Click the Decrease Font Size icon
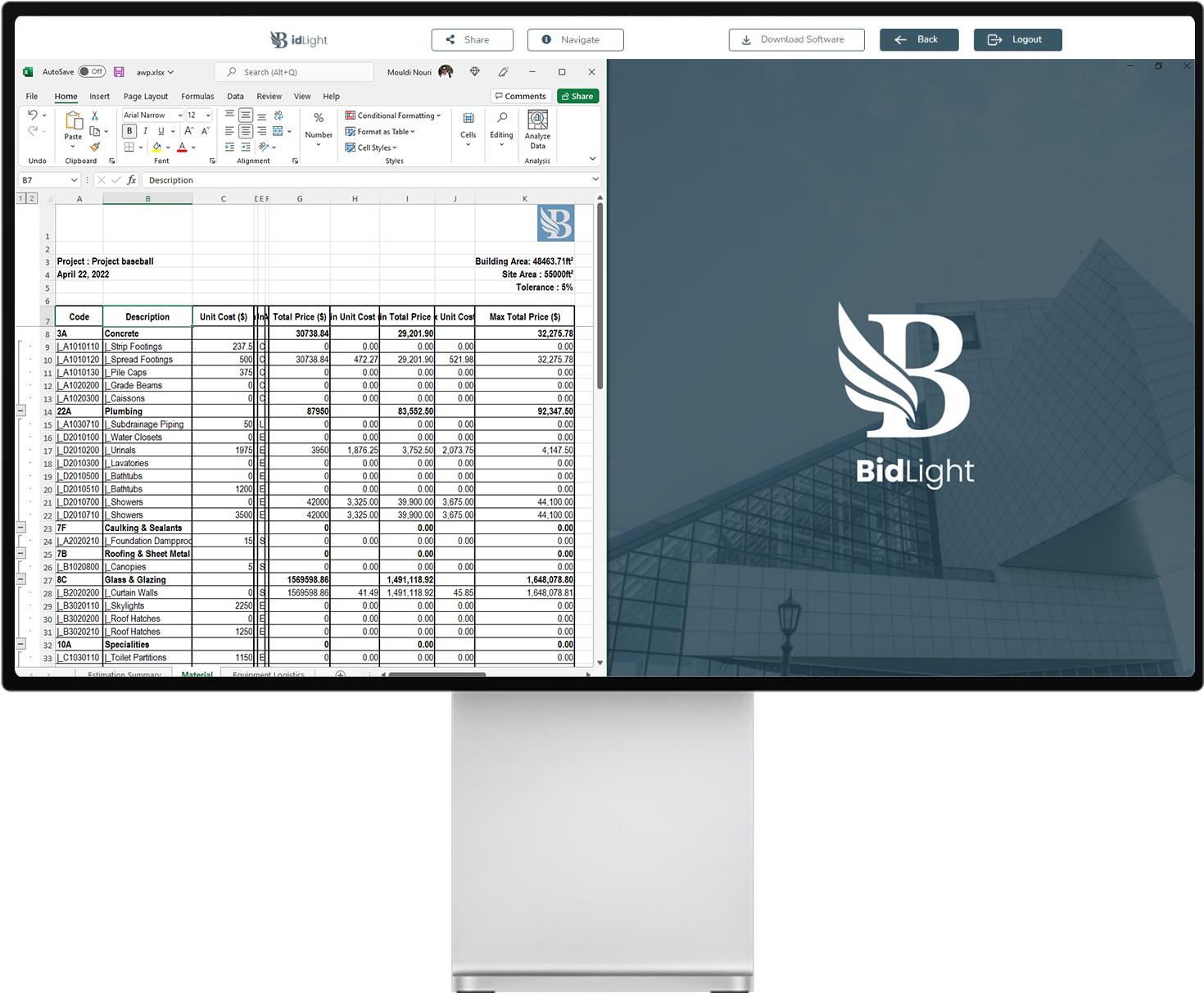 coord(206,131)
